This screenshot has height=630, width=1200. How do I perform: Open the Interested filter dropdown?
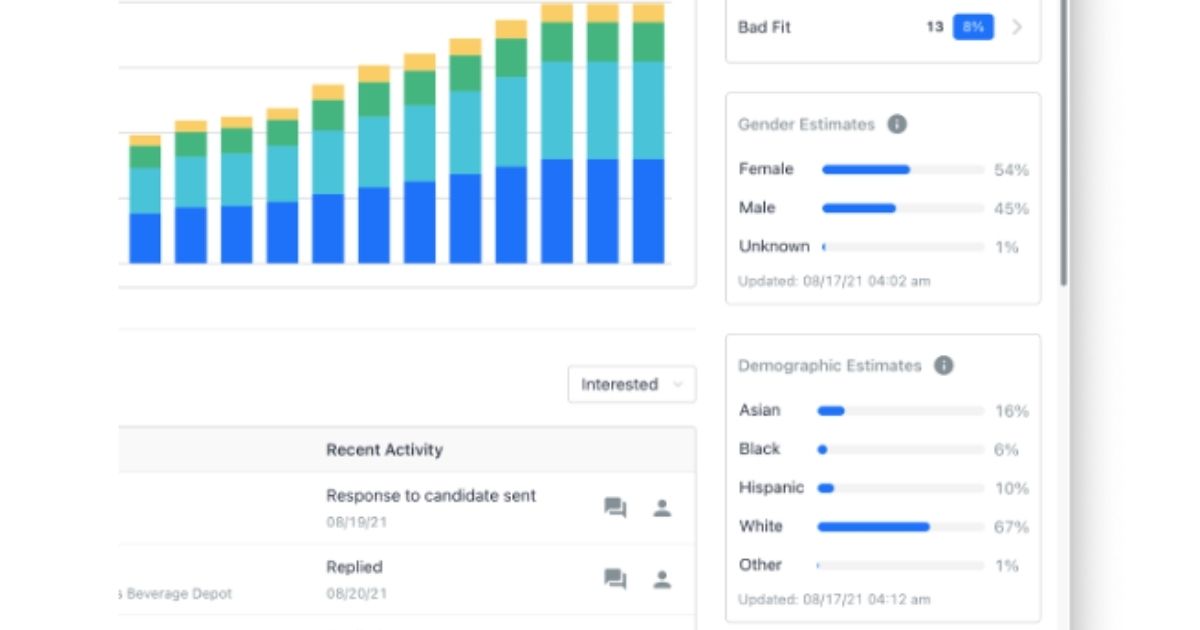(632, 385)
